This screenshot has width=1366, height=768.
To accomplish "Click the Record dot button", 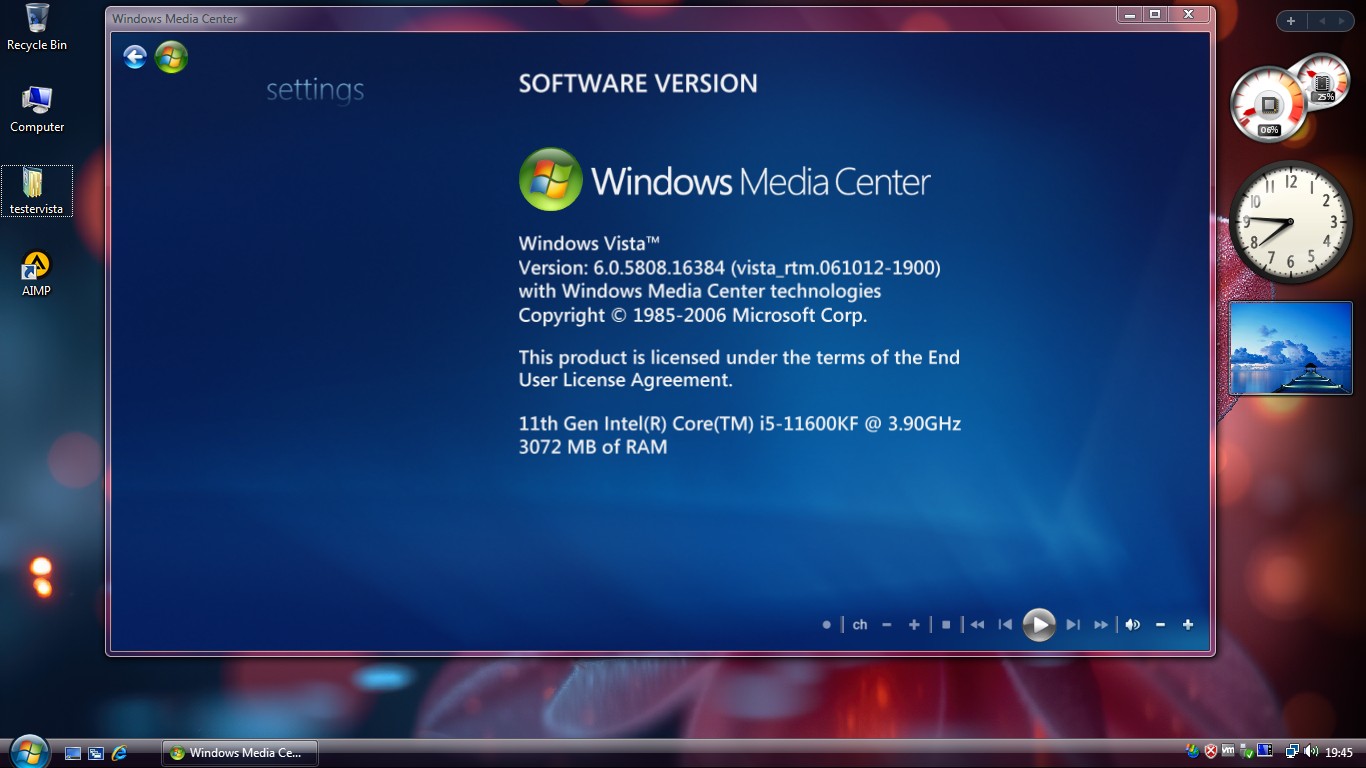I will click(x=826, y=625).
